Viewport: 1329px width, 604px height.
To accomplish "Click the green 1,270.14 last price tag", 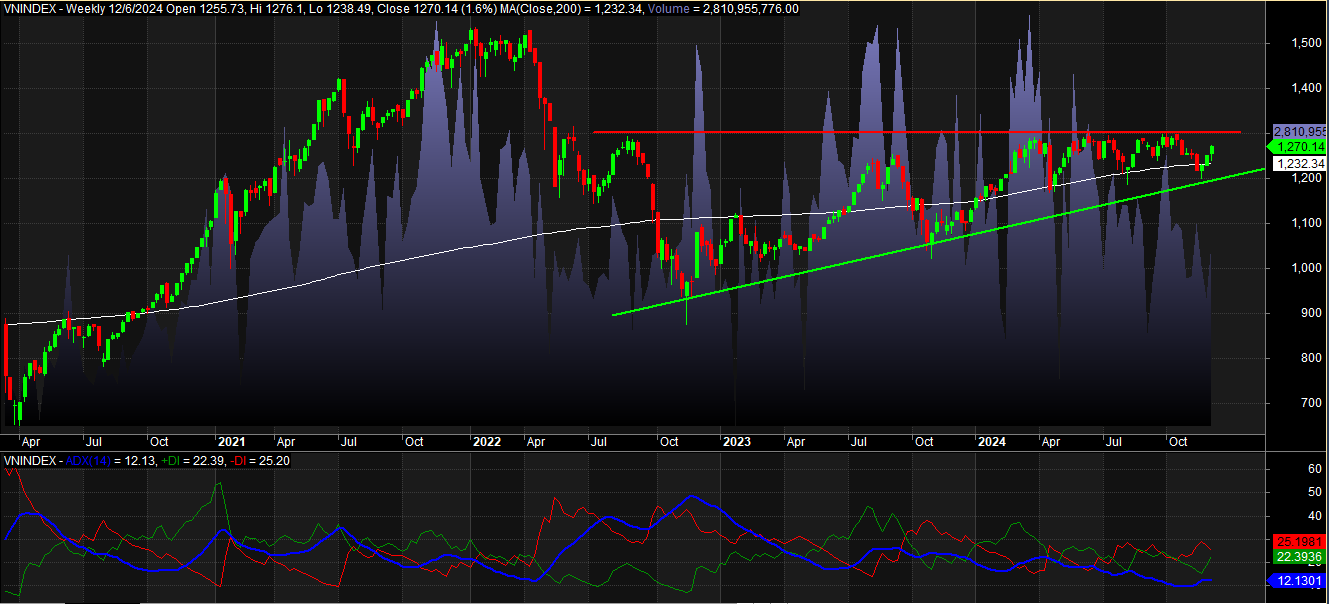I will point(1297,147).
